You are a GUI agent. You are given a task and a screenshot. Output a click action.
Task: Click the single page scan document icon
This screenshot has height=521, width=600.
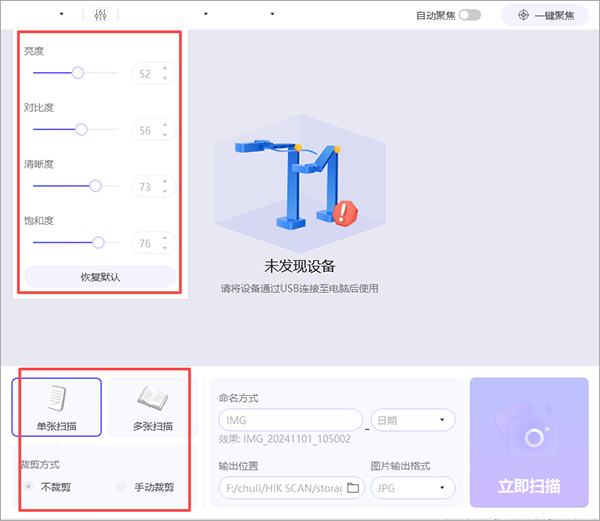(x=57, y=398)
